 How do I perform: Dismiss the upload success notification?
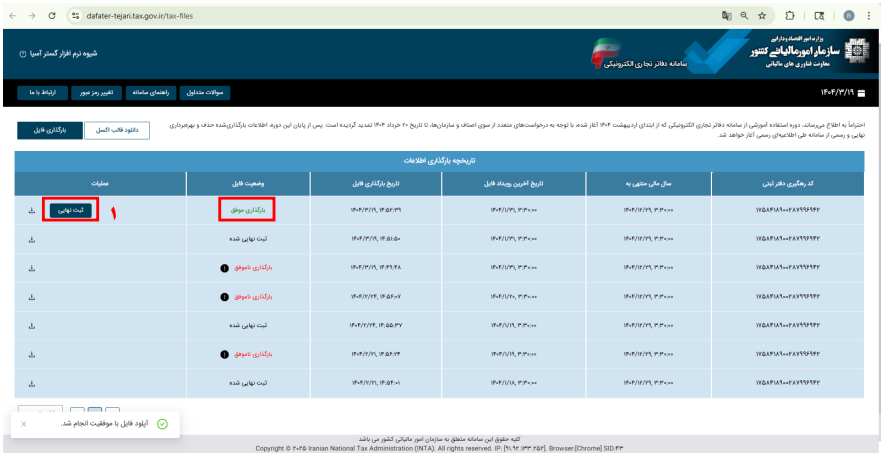click(x=23, y=424)
